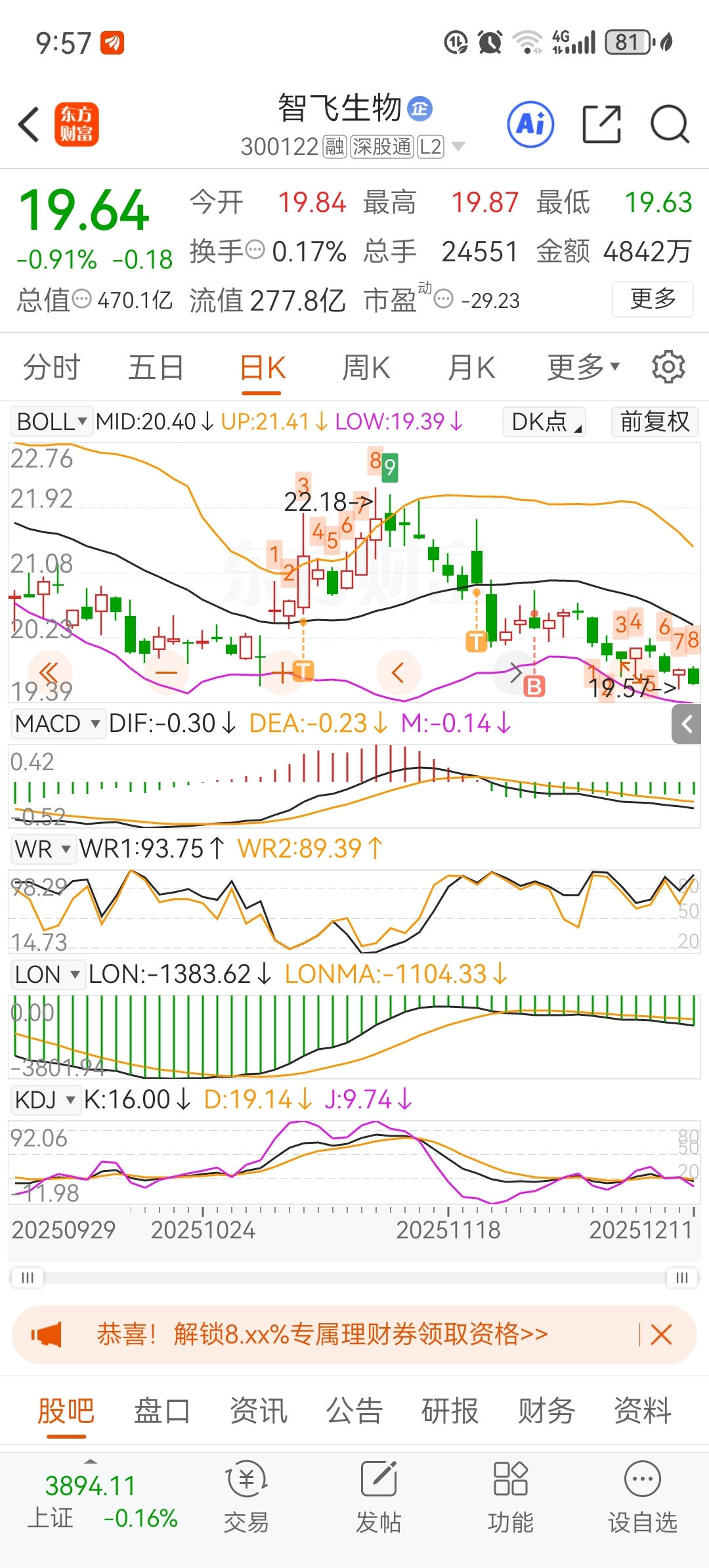The image size is (709, 1568).
Task: Select the 日K tab
Action: 262,367
